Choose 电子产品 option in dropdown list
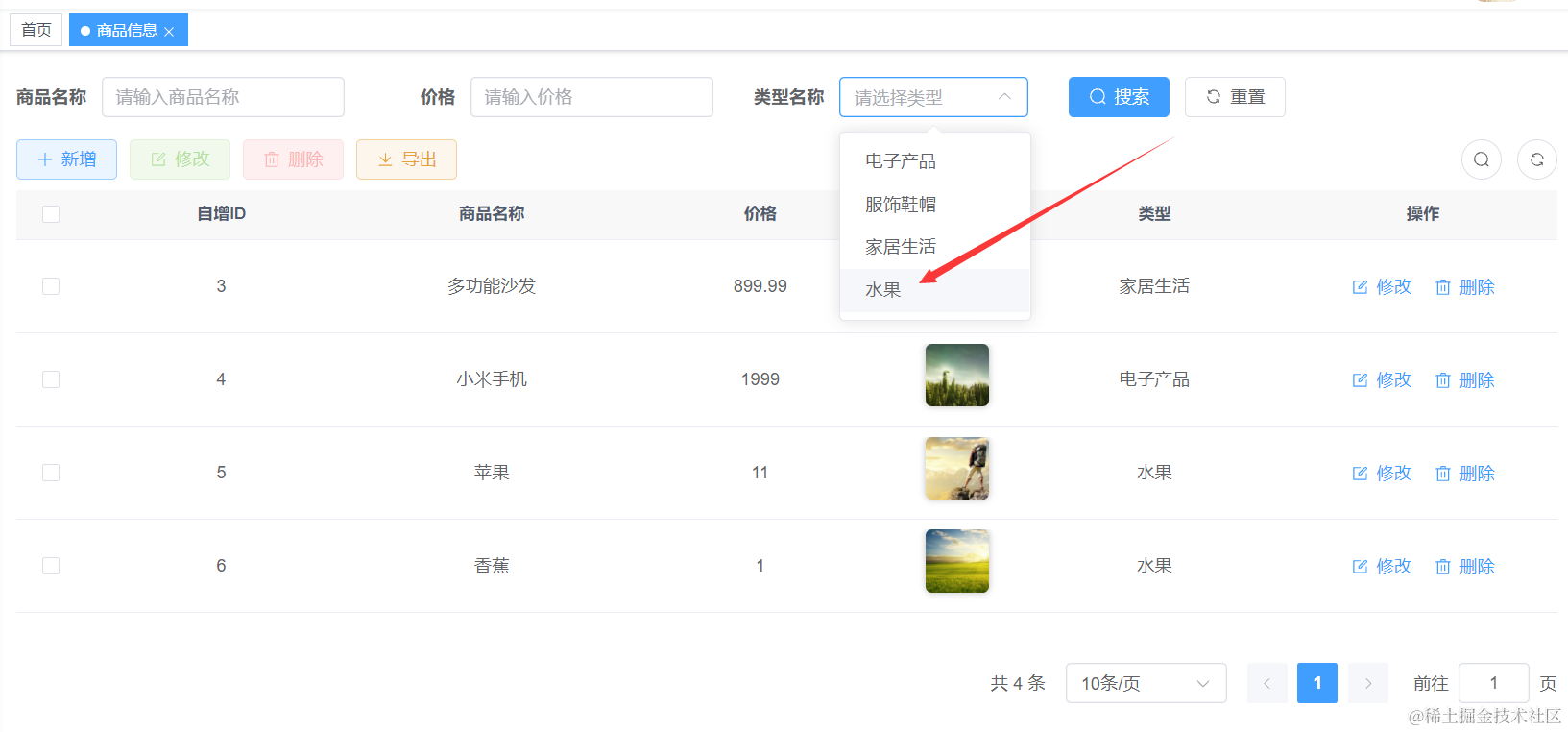The width and height of the screenshot is (1568, 732). pos(900,161)
